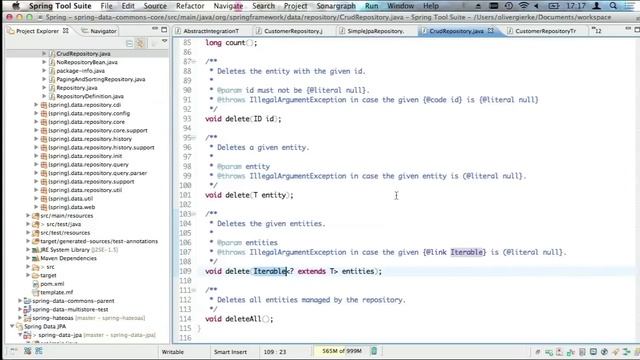Open the Sonargraph menu
Screen dimensions: 640x360
tap(336, 6)
